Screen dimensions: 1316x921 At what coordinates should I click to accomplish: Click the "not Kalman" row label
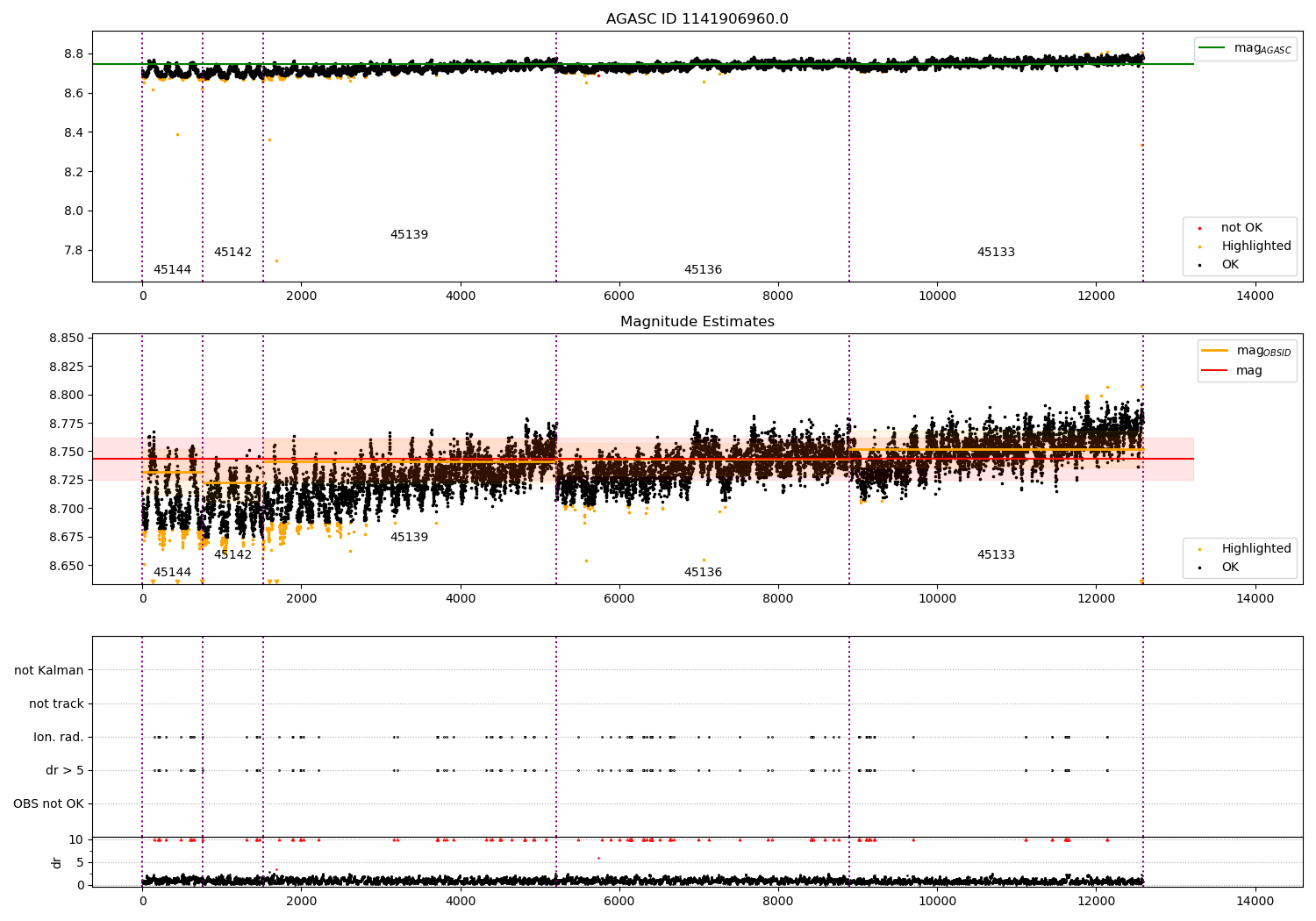(x=49, y=670)
